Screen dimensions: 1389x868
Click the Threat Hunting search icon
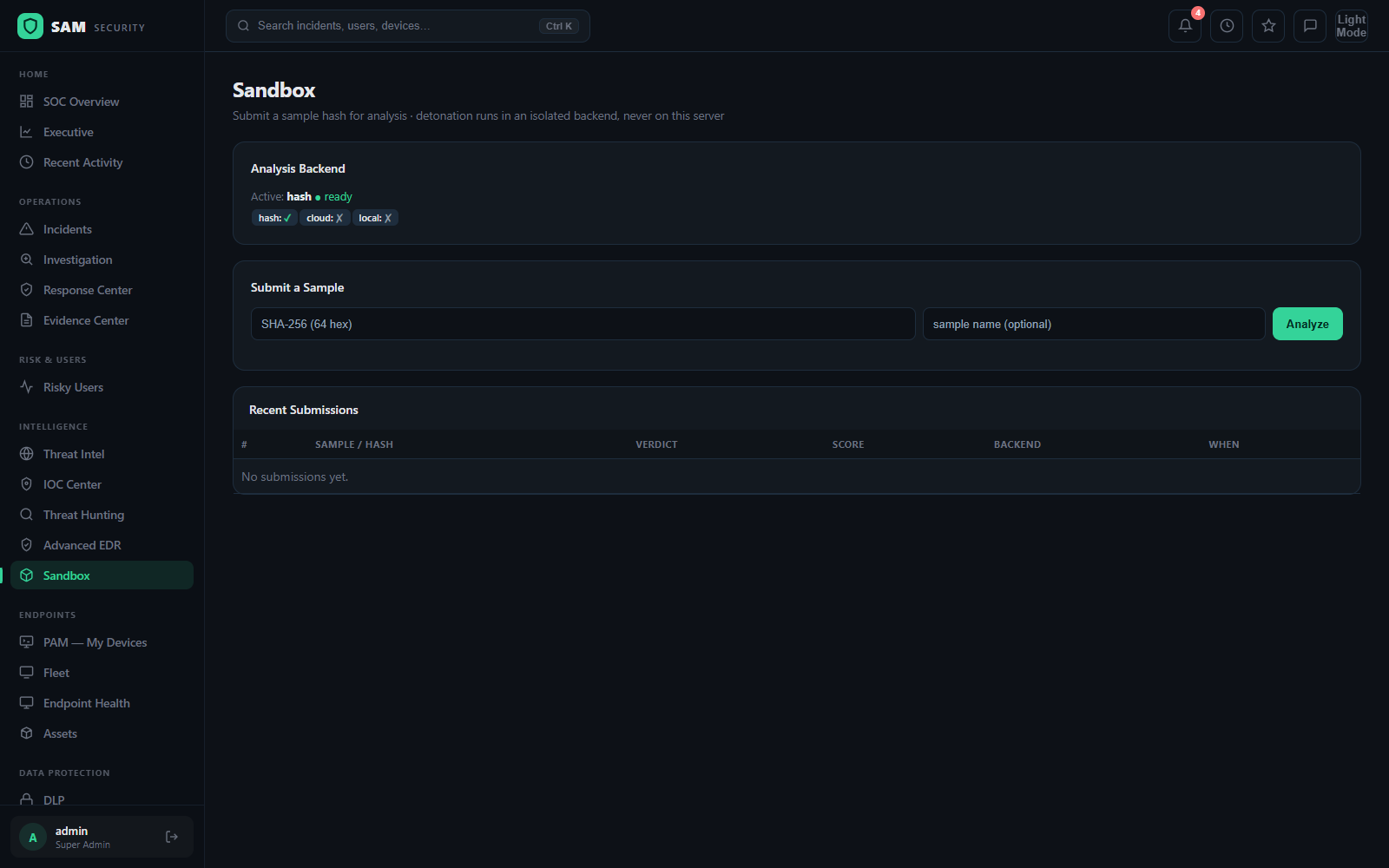pyautogui.click(x=27, y=515)
